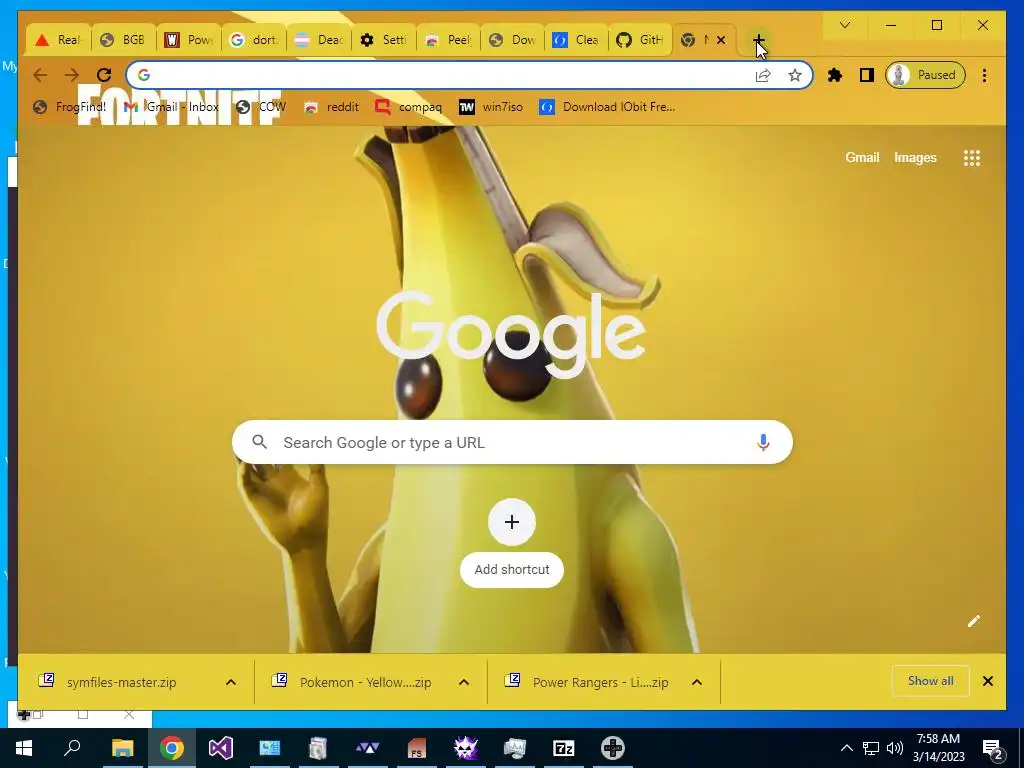Click the Gmail link on the page
Screen dimensions: 1024x768
[862, 157]
